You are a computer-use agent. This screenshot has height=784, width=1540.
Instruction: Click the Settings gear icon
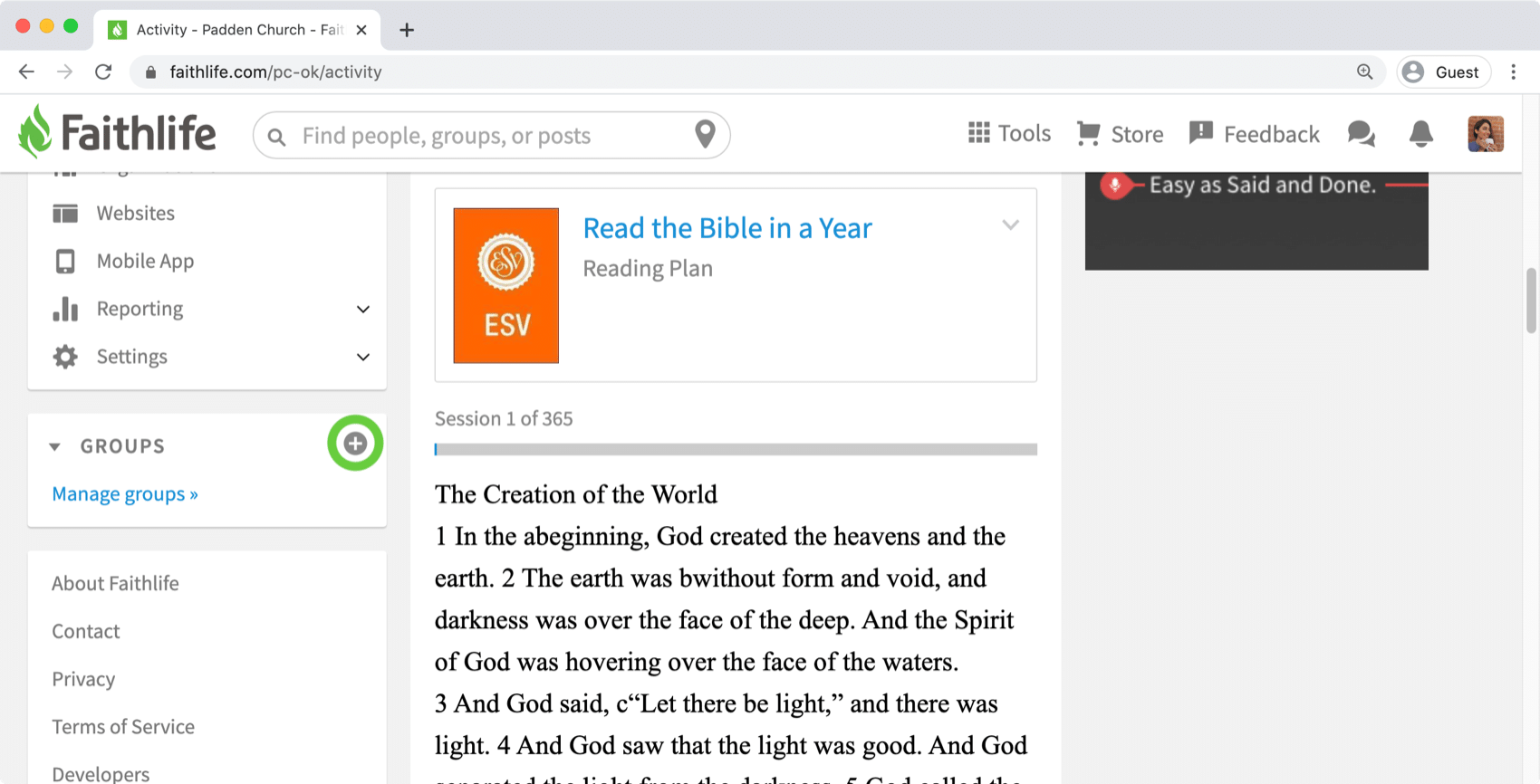[65, 357]
